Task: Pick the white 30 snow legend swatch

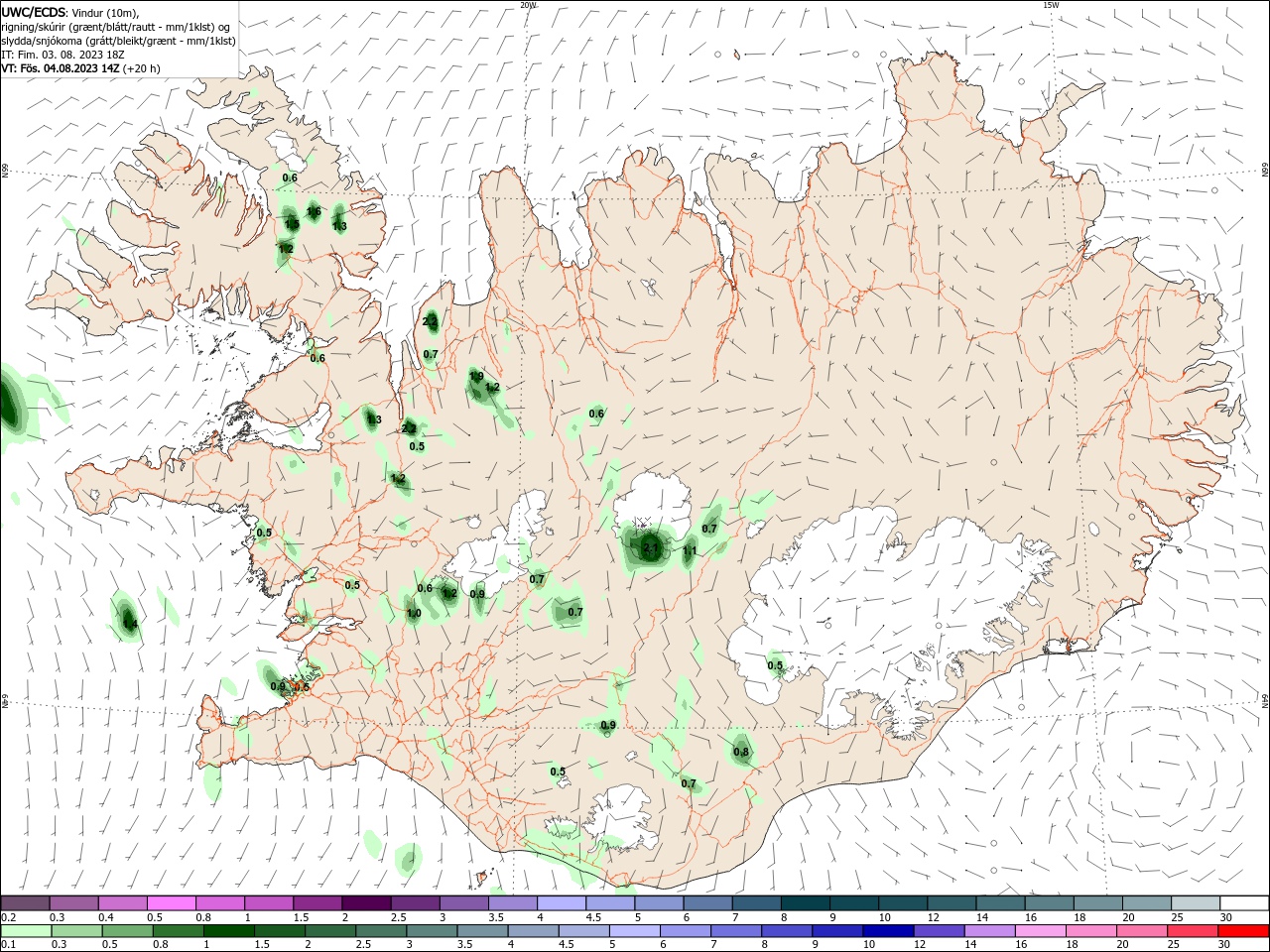Action: pos(1245,903)
